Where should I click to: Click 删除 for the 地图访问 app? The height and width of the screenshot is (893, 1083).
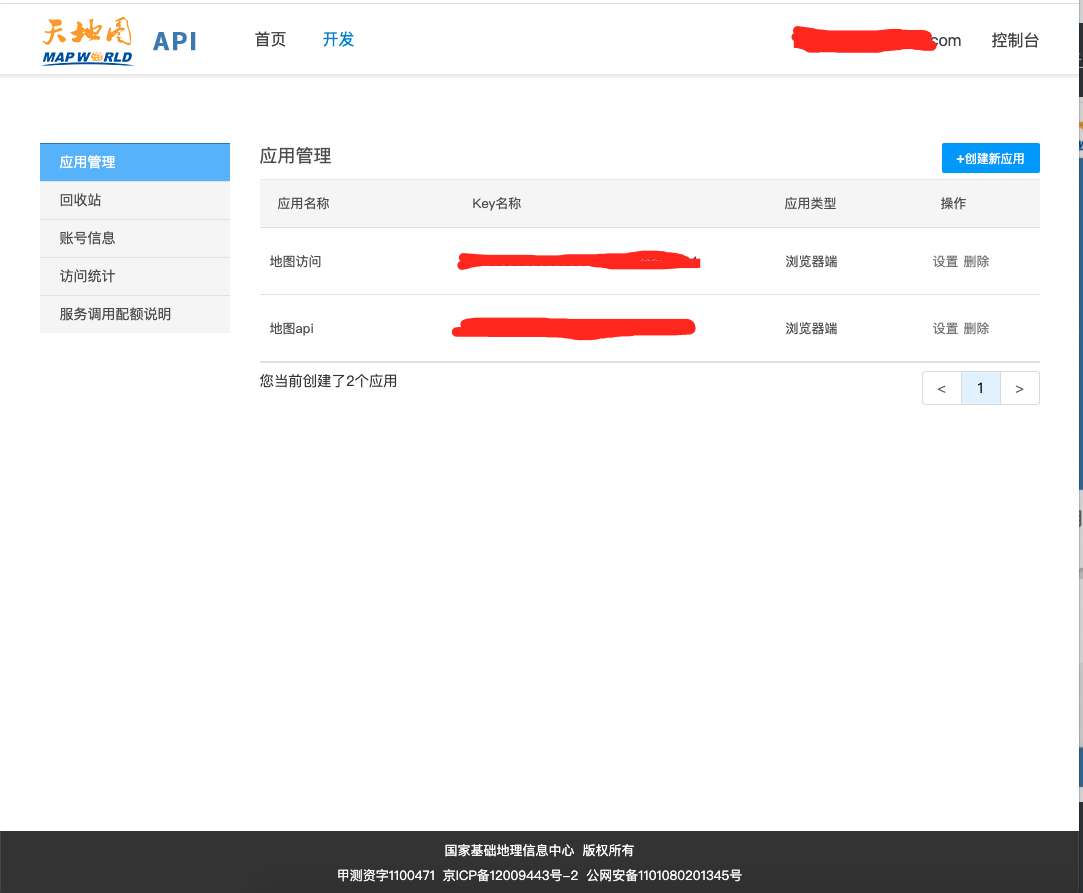(x=976, y=262)
